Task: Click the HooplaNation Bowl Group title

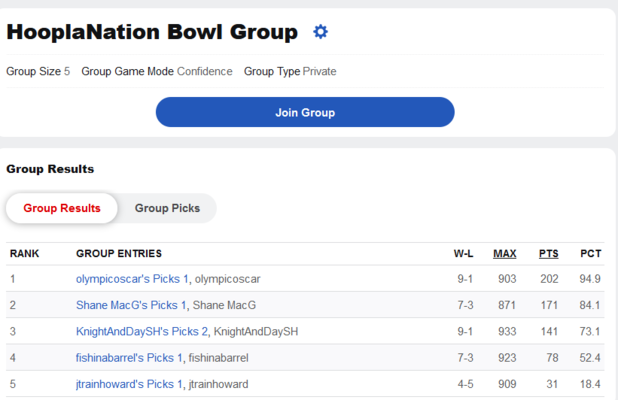Action: [152, 32]
